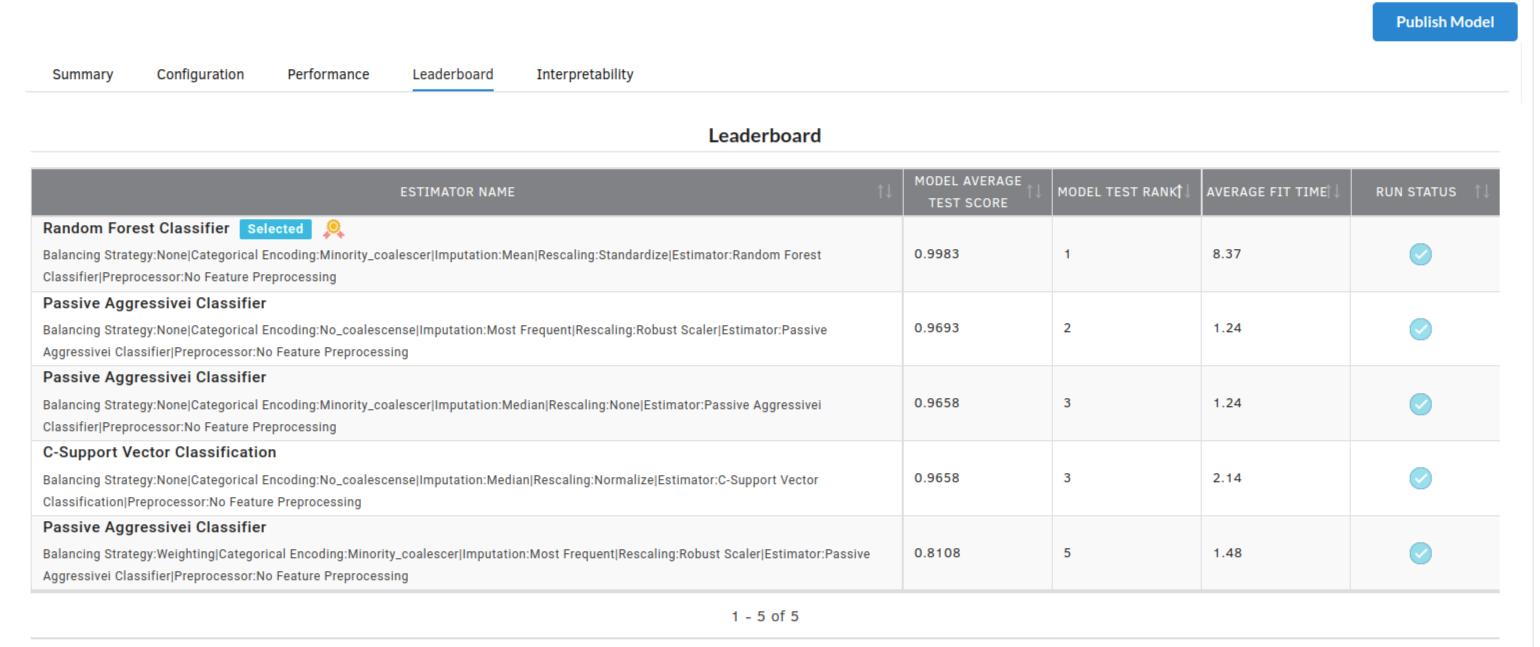Viewport: 1540px width, 647px height.
Task: Click the 1.48 average fit time value
Action: coord(1227,553)
